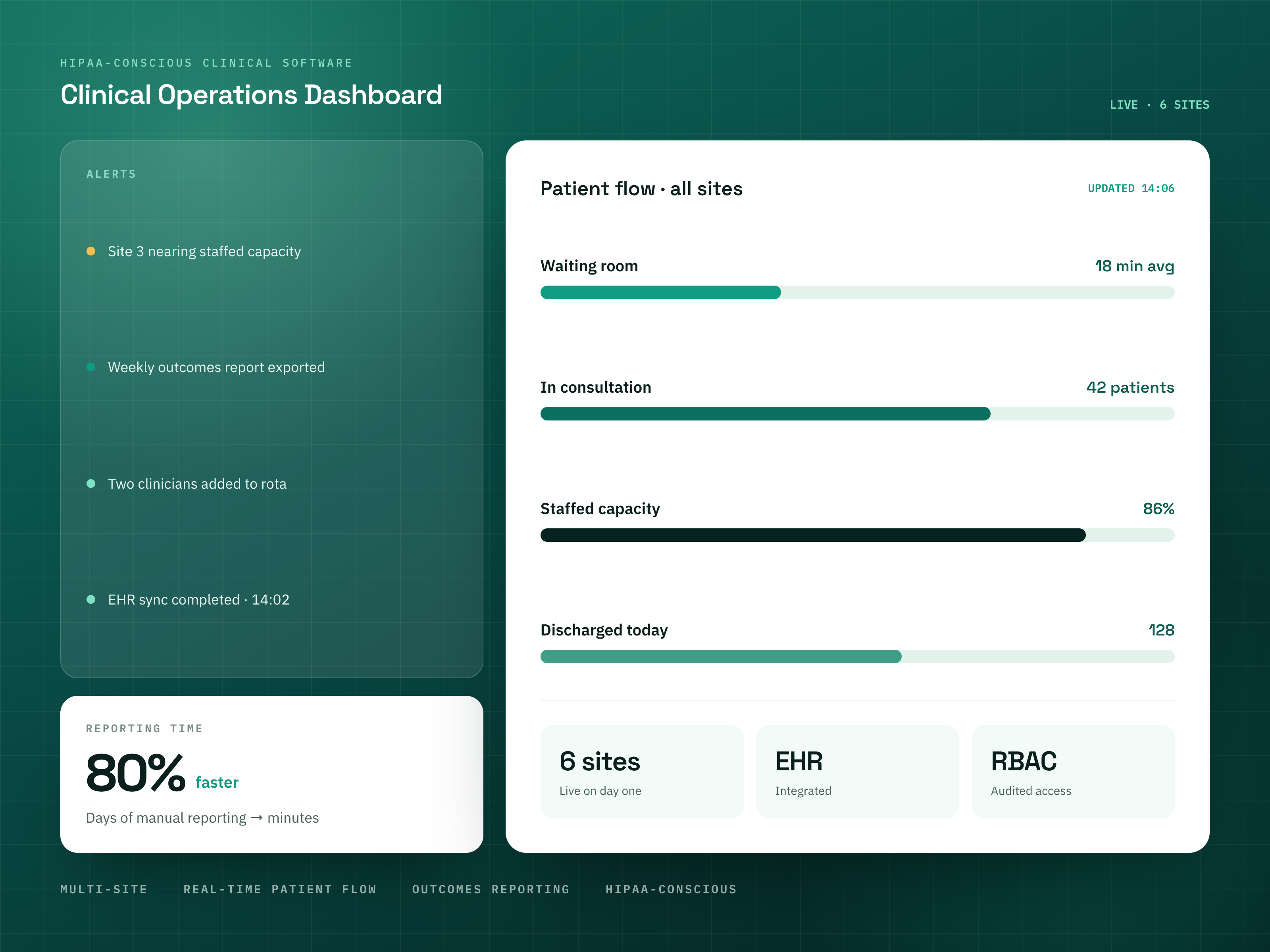This screenshot has height=952, width=1270.
Task: Click the 128 discharged today value
Action: pyautogui.click(x=1161, y=630)
